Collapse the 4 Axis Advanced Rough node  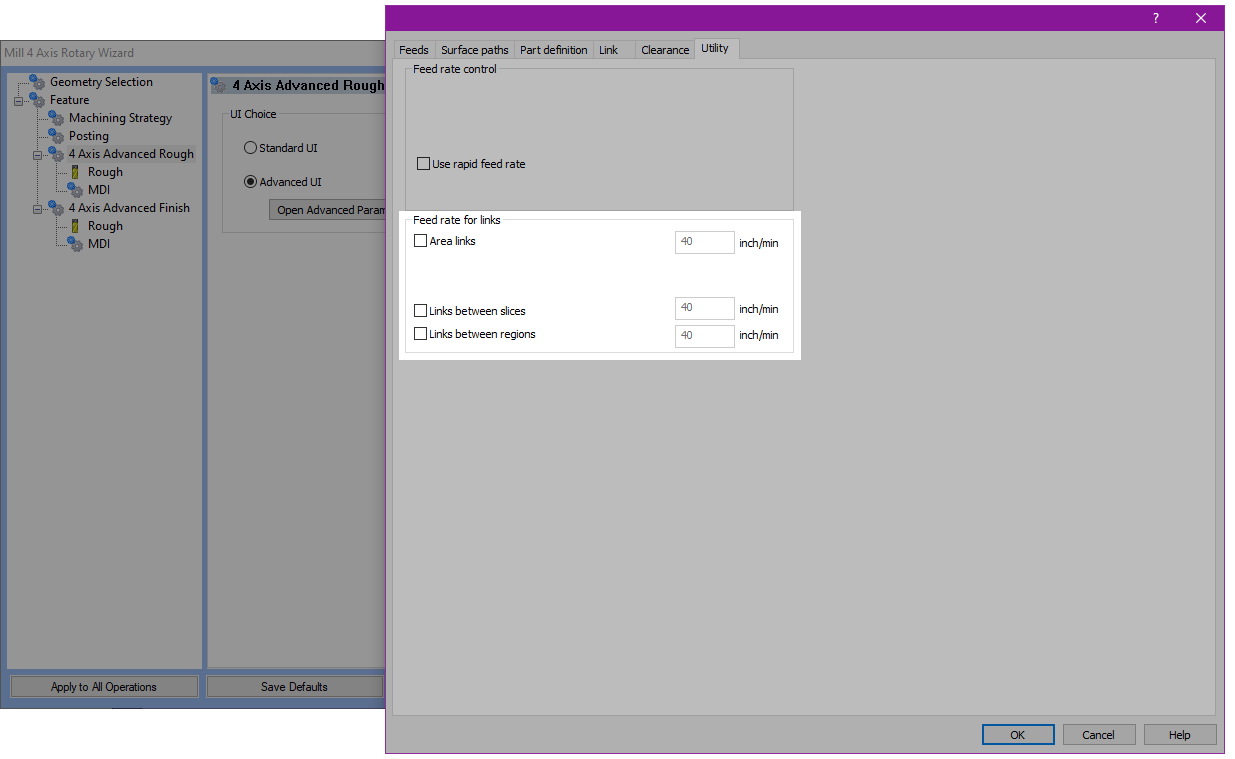37,155
